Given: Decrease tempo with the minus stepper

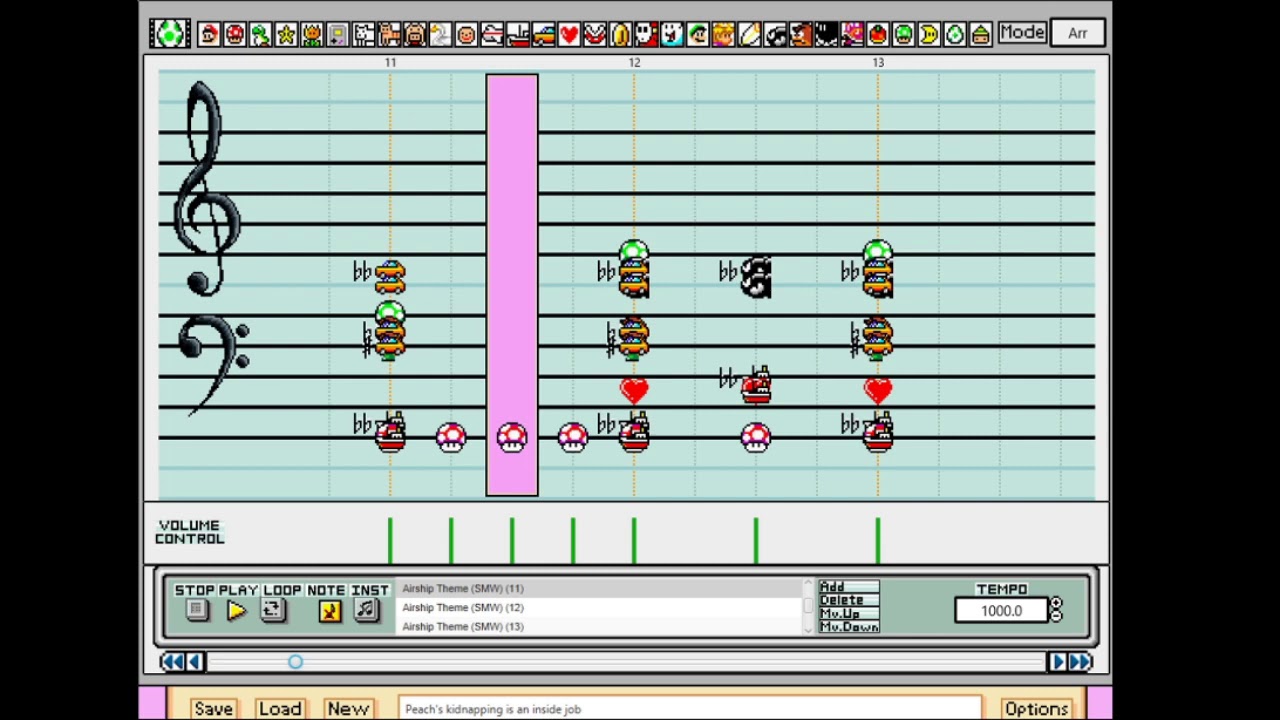Looking at the screenshot, I should pyautogui.click(x=1056, y=616).
